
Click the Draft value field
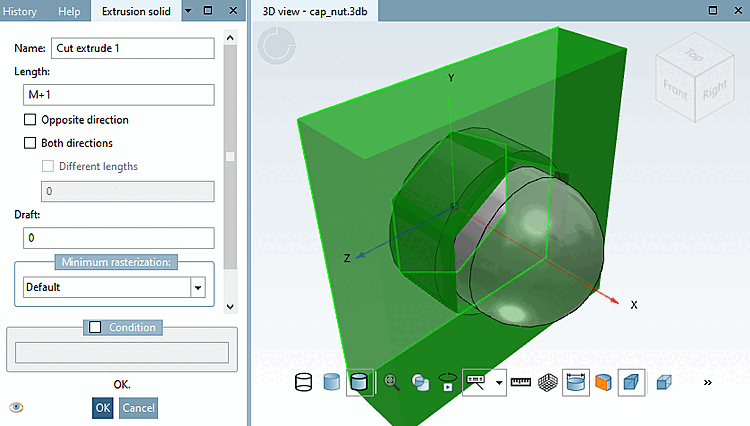click(x=119, y=238)
